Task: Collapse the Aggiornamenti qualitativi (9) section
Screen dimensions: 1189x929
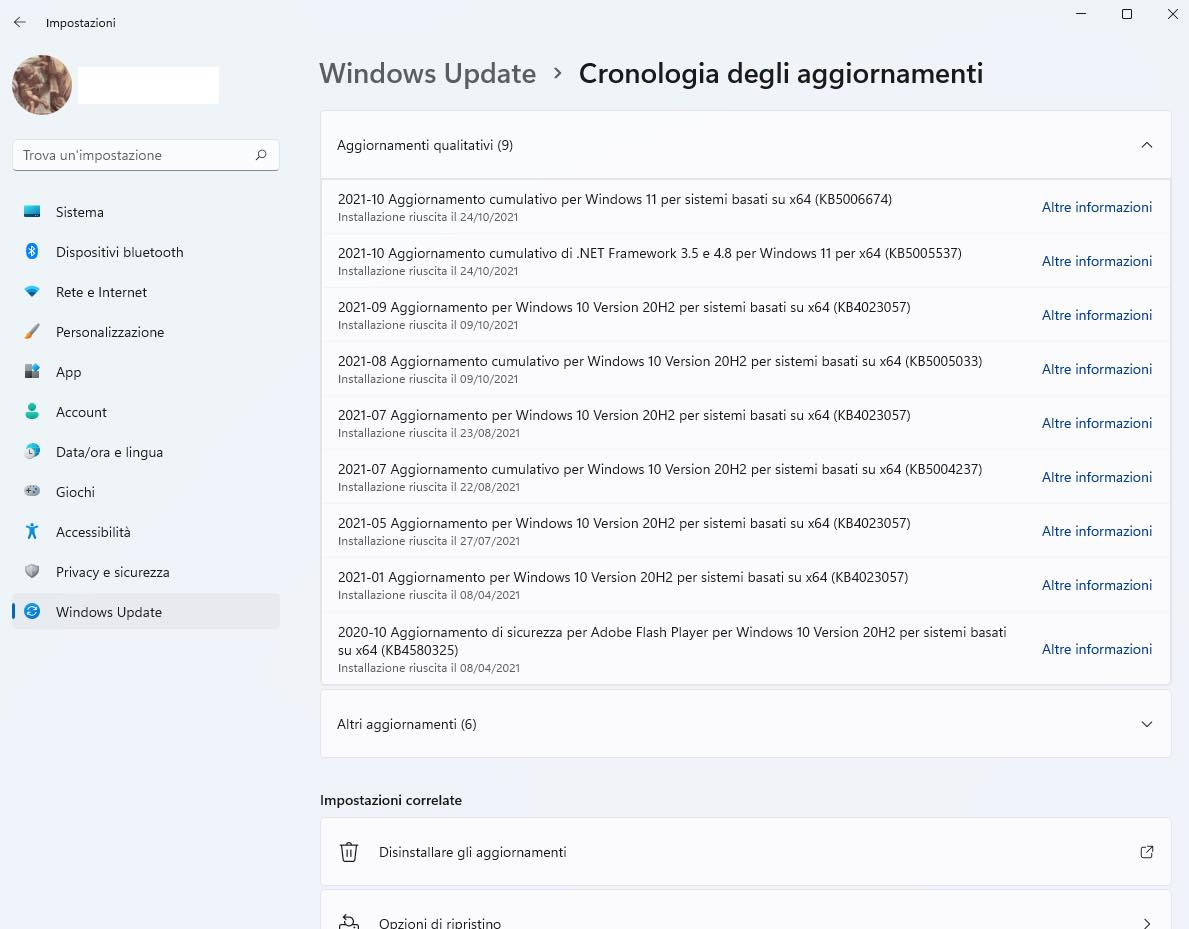Action: pyautogui.click(x=745, y=145)
